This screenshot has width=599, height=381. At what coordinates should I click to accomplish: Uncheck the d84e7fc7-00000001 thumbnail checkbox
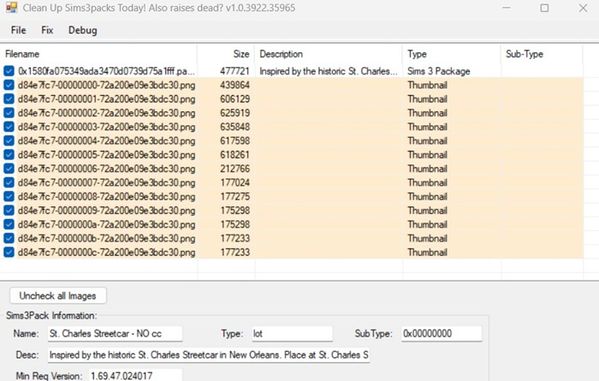coord(9,99)
